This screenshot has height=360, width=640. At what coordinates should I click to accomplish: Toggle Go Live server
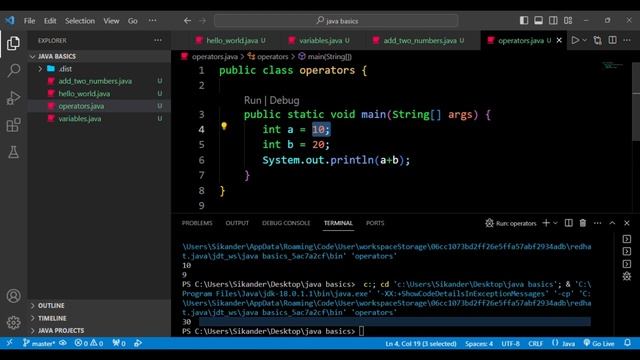click(598, 343)
